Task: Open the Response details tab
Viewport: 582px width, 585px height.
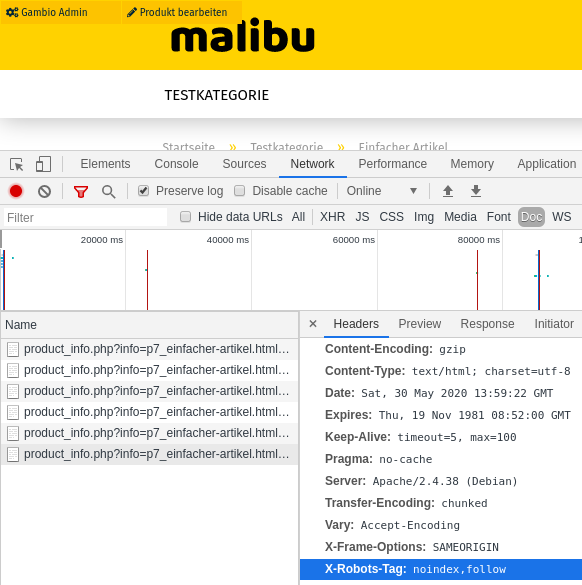Action: [x=487, y=324]
